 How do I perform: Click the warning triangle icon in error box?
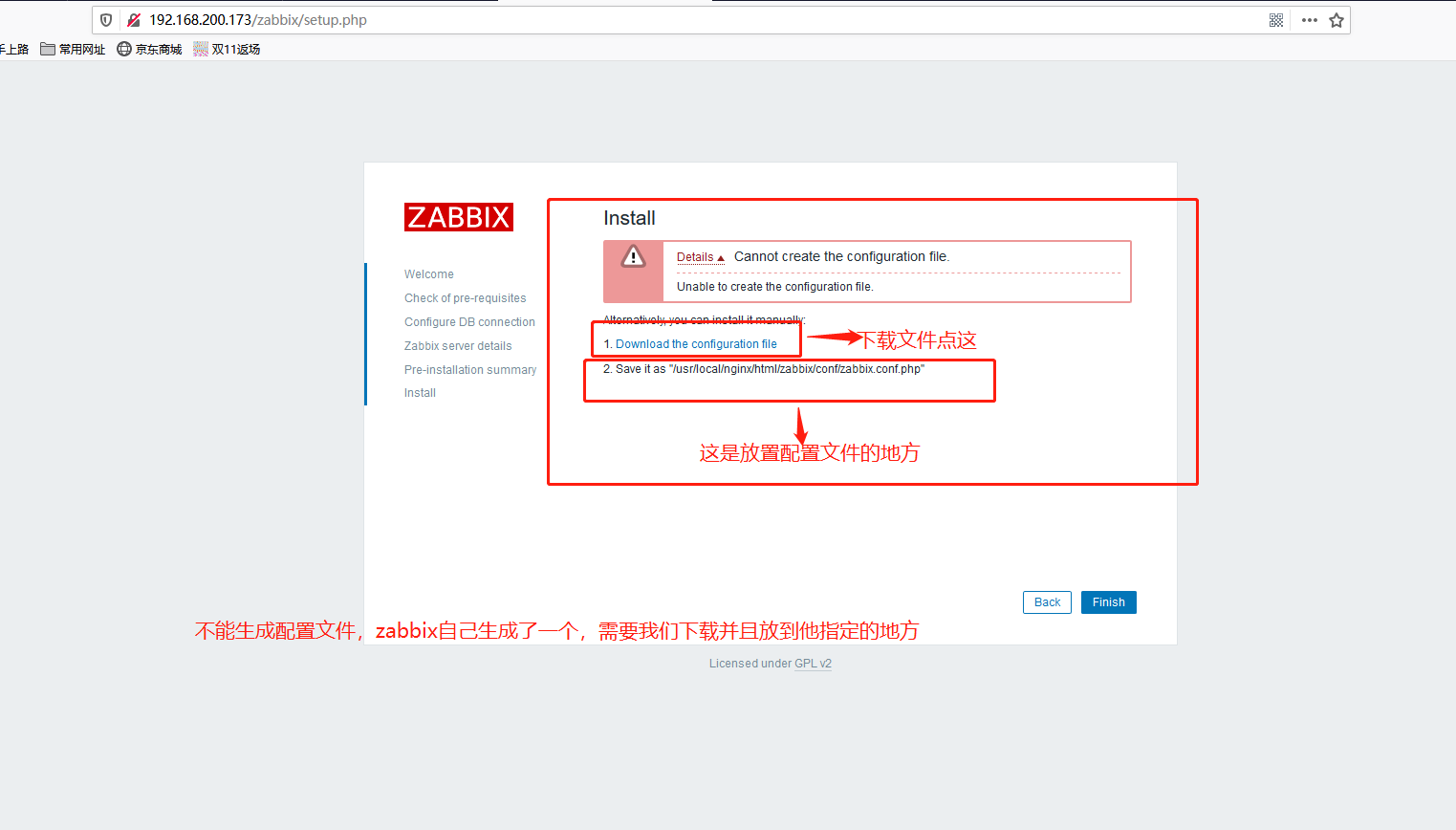pyautogui.click(x=633, y=256)
